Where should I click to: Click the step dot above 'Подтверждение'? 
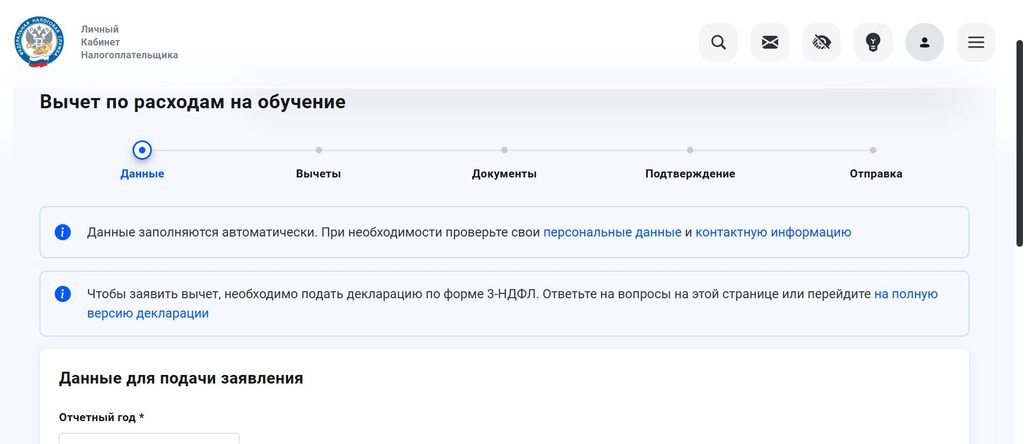click(x=690, y=150)
